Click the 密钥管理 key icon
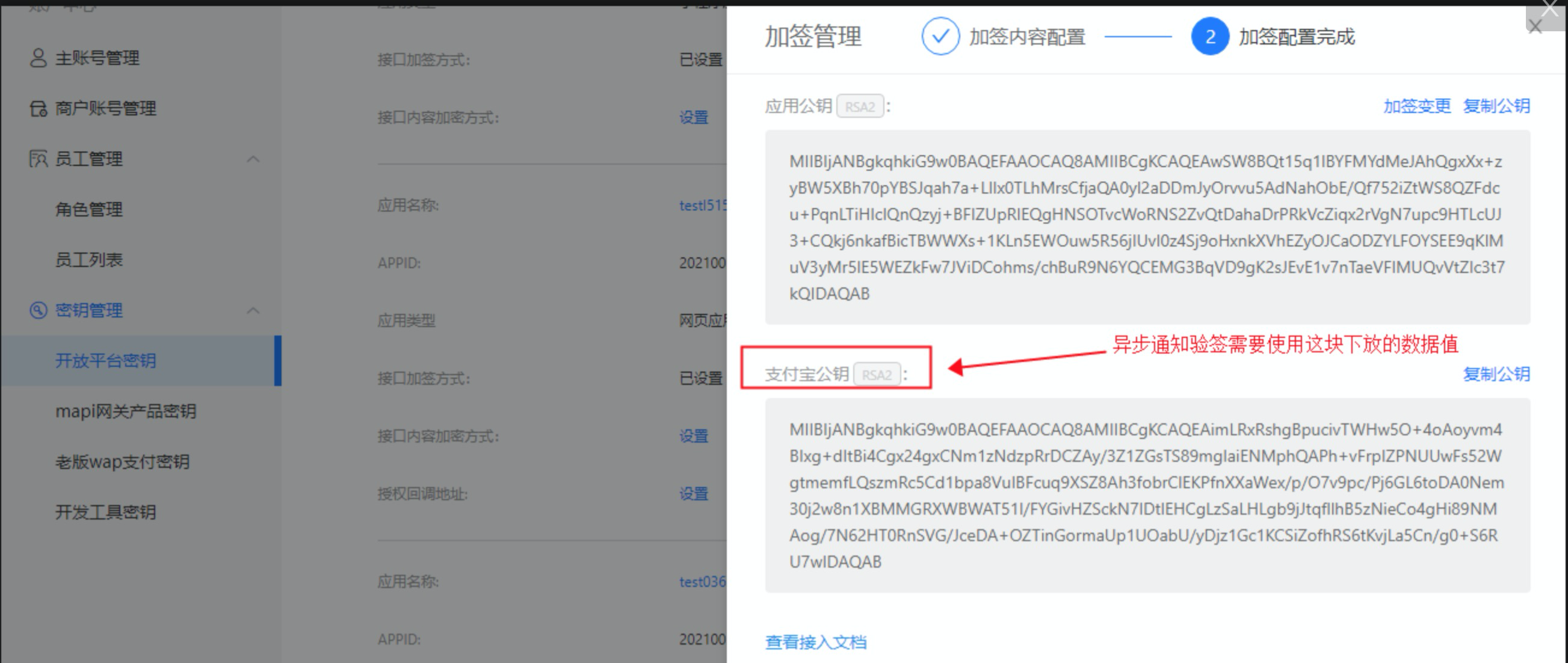The image size is (1568, 663). [x=39, y=310]
